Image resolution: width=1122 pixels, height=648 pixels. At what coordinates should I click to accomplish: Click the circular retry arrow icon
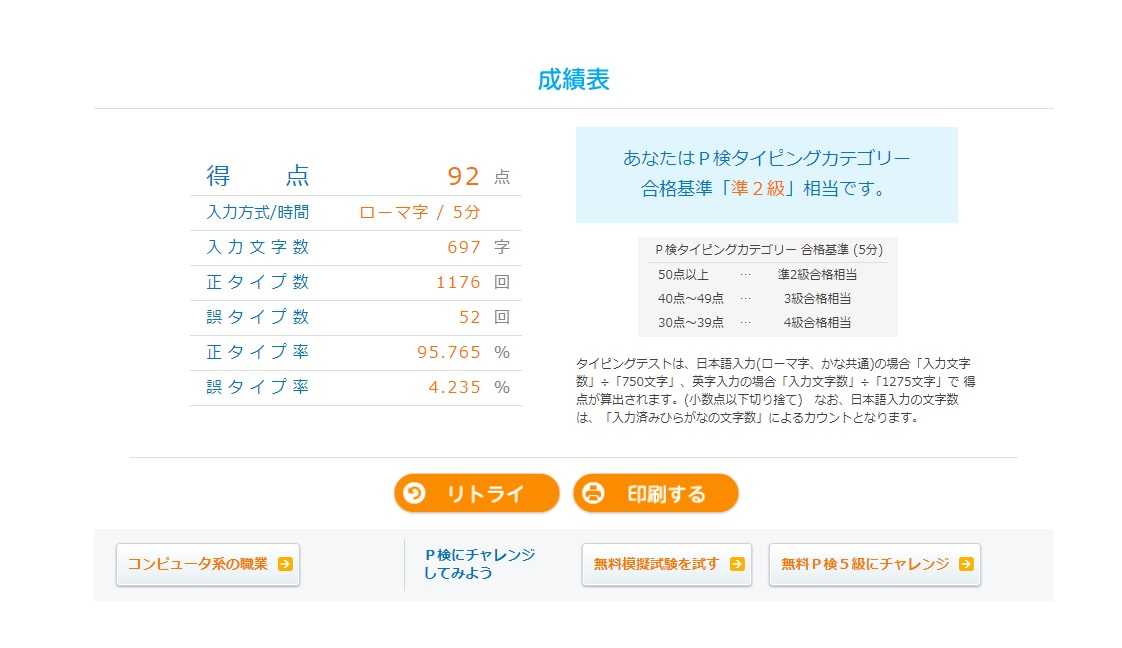[414, 493]
